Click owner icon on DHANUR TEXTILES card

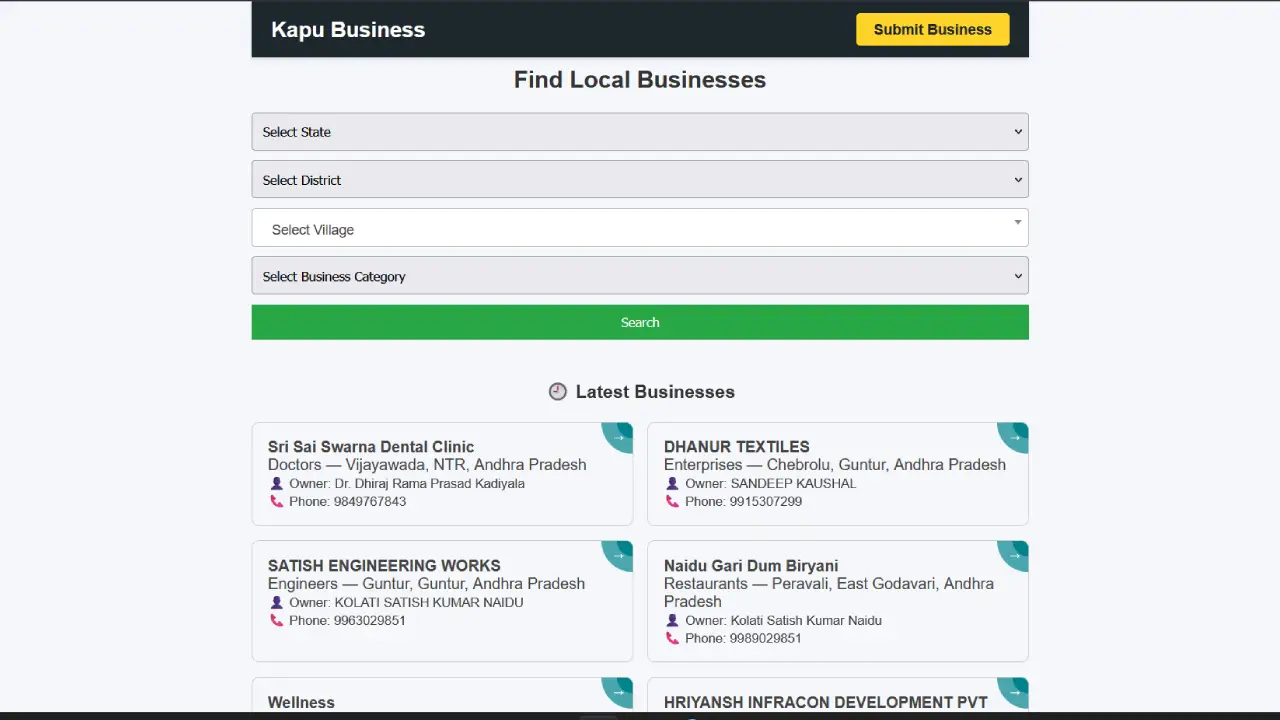coord(673,483)
